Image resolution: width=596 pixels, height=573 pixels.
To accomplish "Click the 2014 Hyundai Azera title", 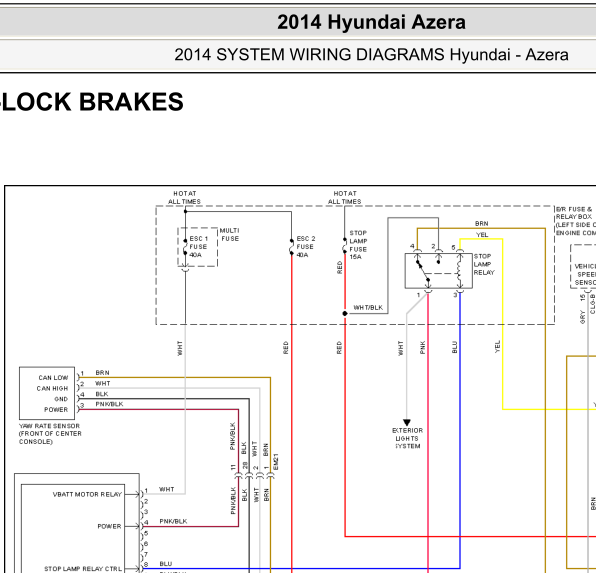I will click(x=371, y=22).
